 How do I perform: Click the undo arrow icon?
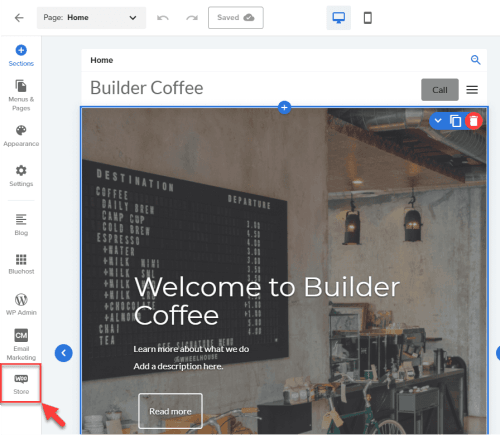(163, 18)
